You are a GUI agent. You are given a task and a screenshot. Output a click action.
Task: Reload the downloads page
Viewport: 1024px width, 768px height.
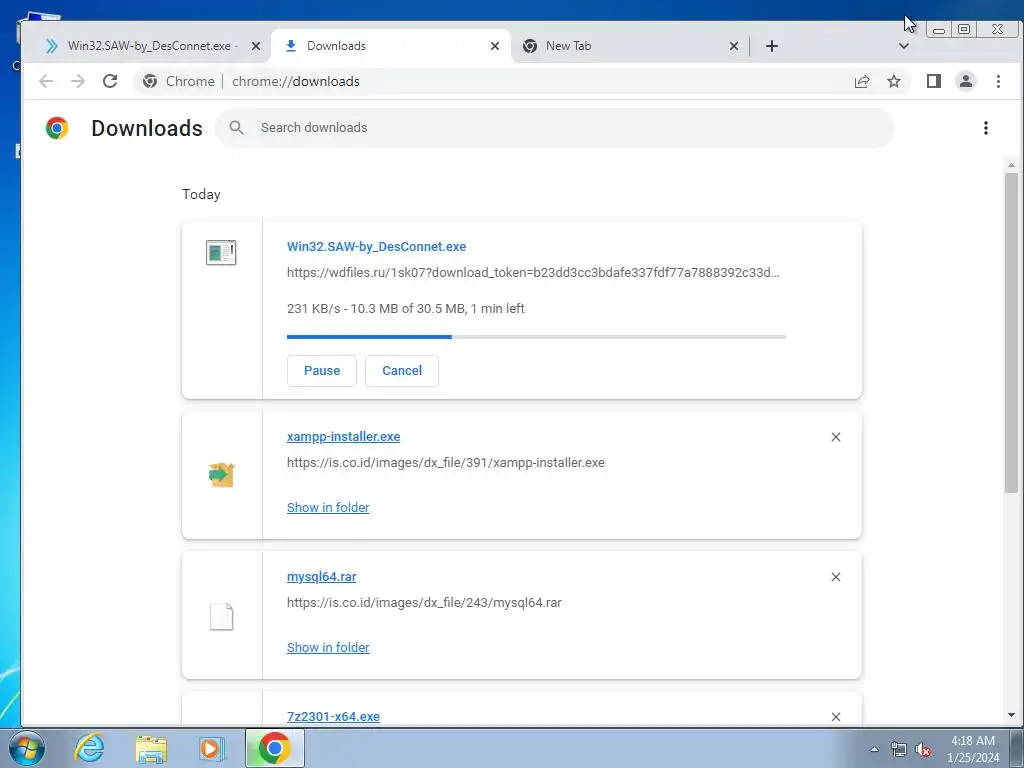[x=110, y=81]
